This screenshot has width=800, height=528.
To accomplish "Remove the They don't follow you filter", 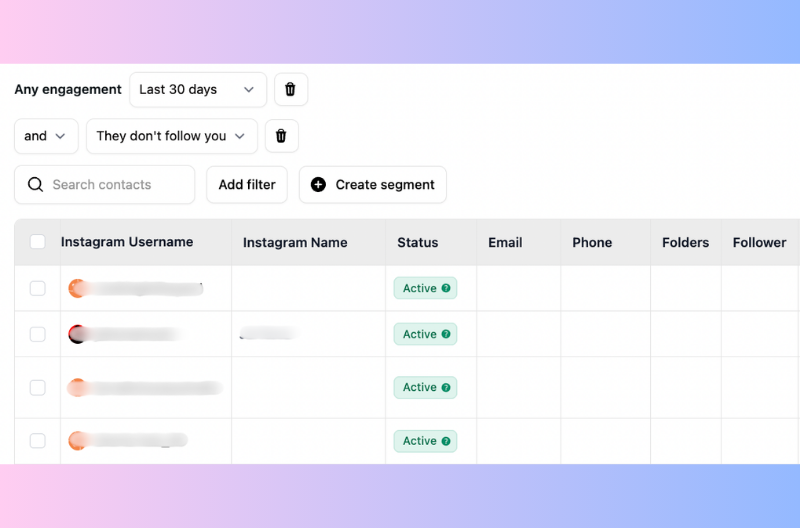I will coord(282,136).
